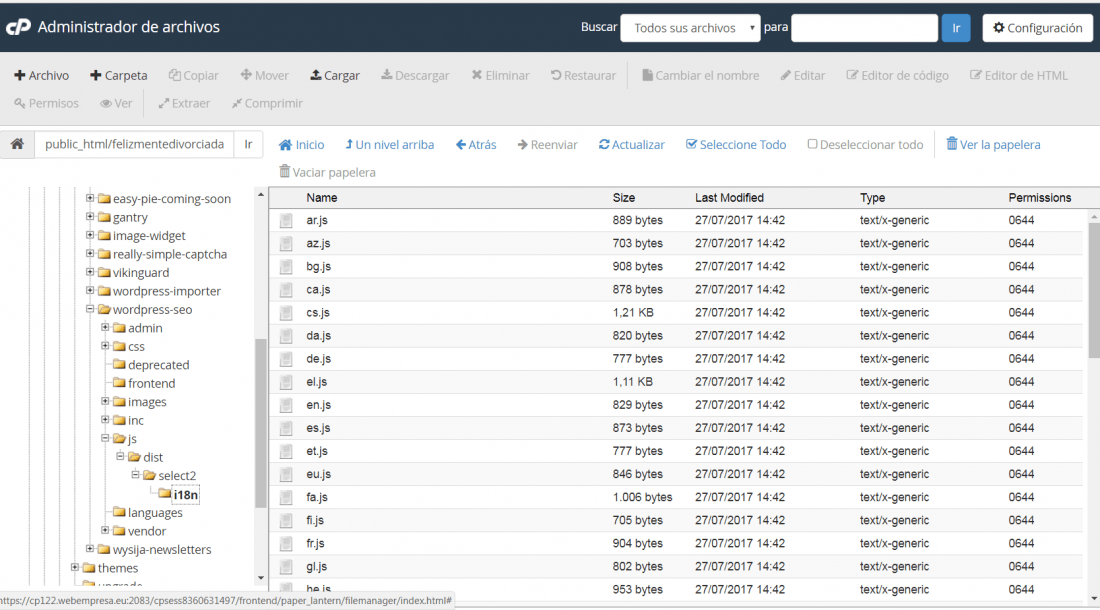Viewport: 1100px width, 610px height.
Task: Go up with Un nivel arriba
Action: (389, 144)
